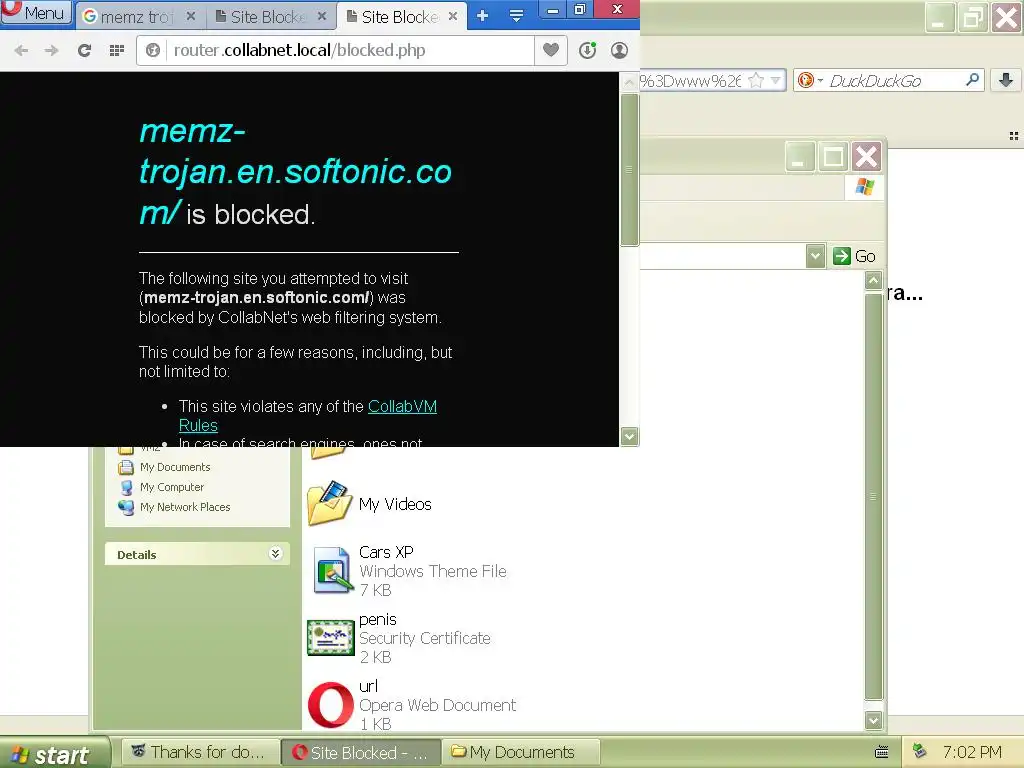The image size is (1024, 768).
Task: Open My Documents taskbar item
Action: coord(519,752)
